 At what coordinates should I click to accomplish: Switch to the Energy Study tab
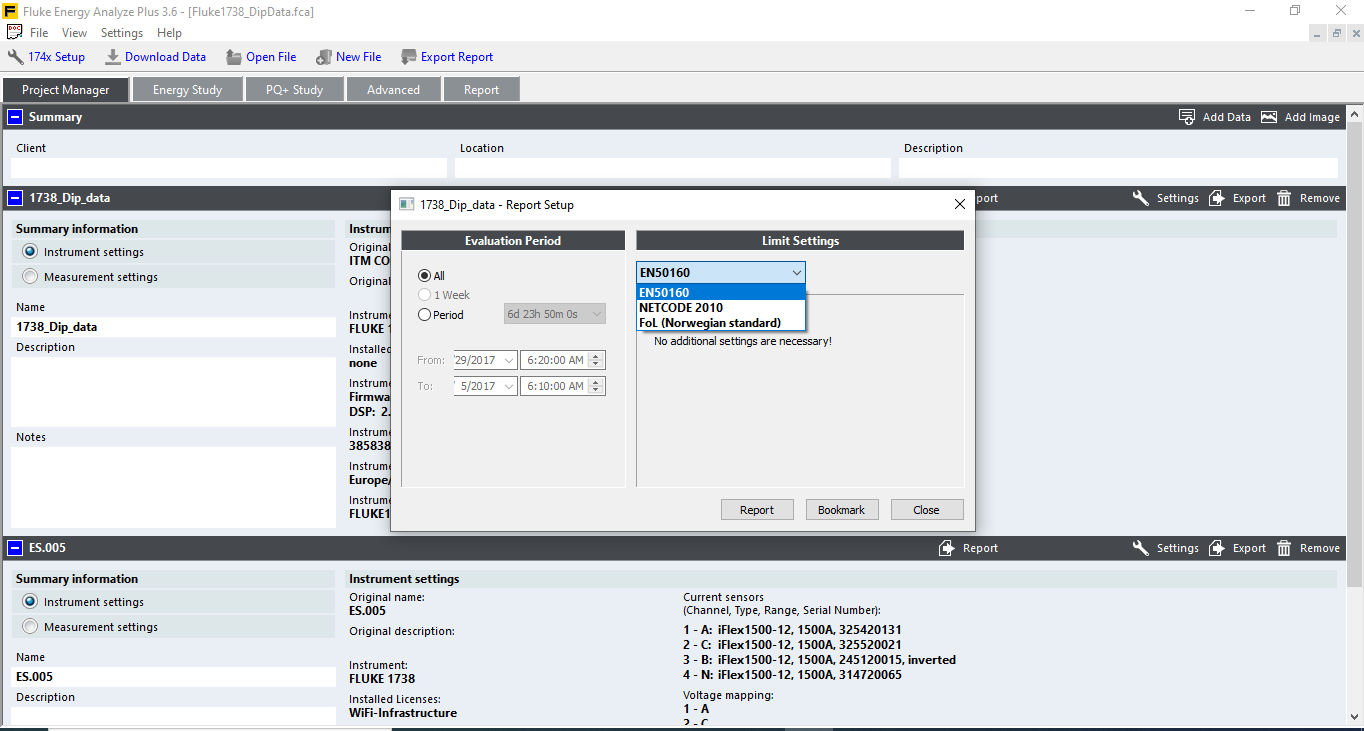(187, 90)
